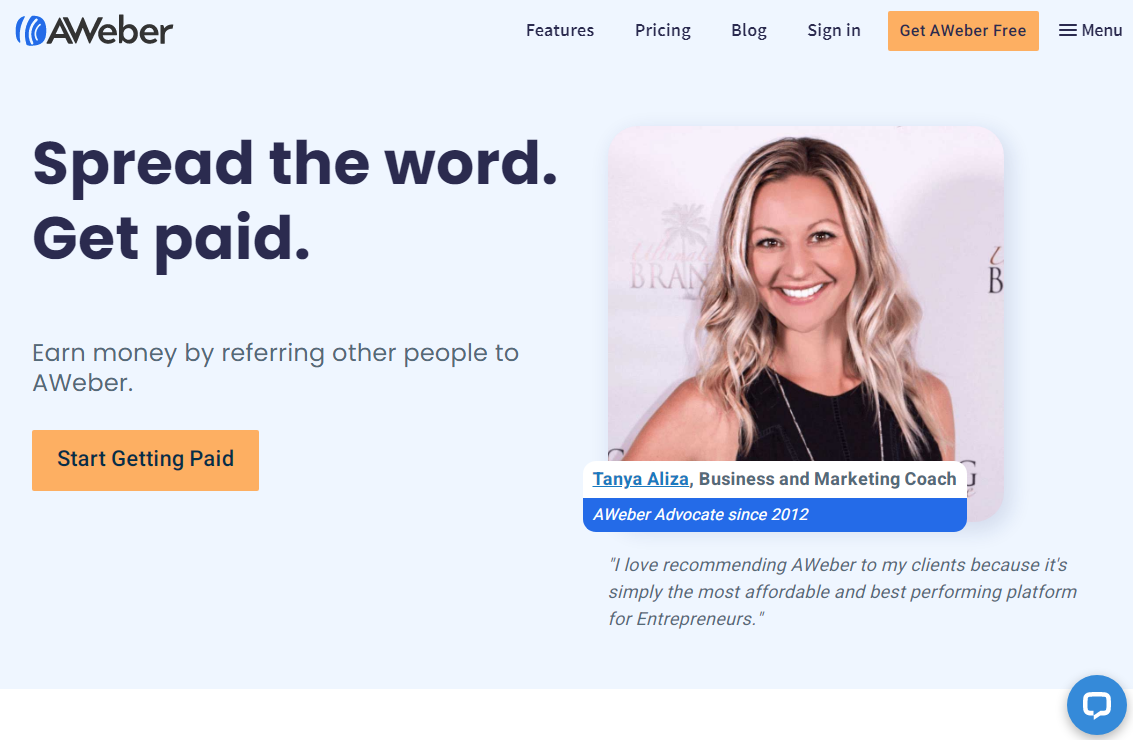Click the 'Business and Marketing Coach' caption
The width and height of the screenshot is (1133, 740).
(x=827, y=479)
